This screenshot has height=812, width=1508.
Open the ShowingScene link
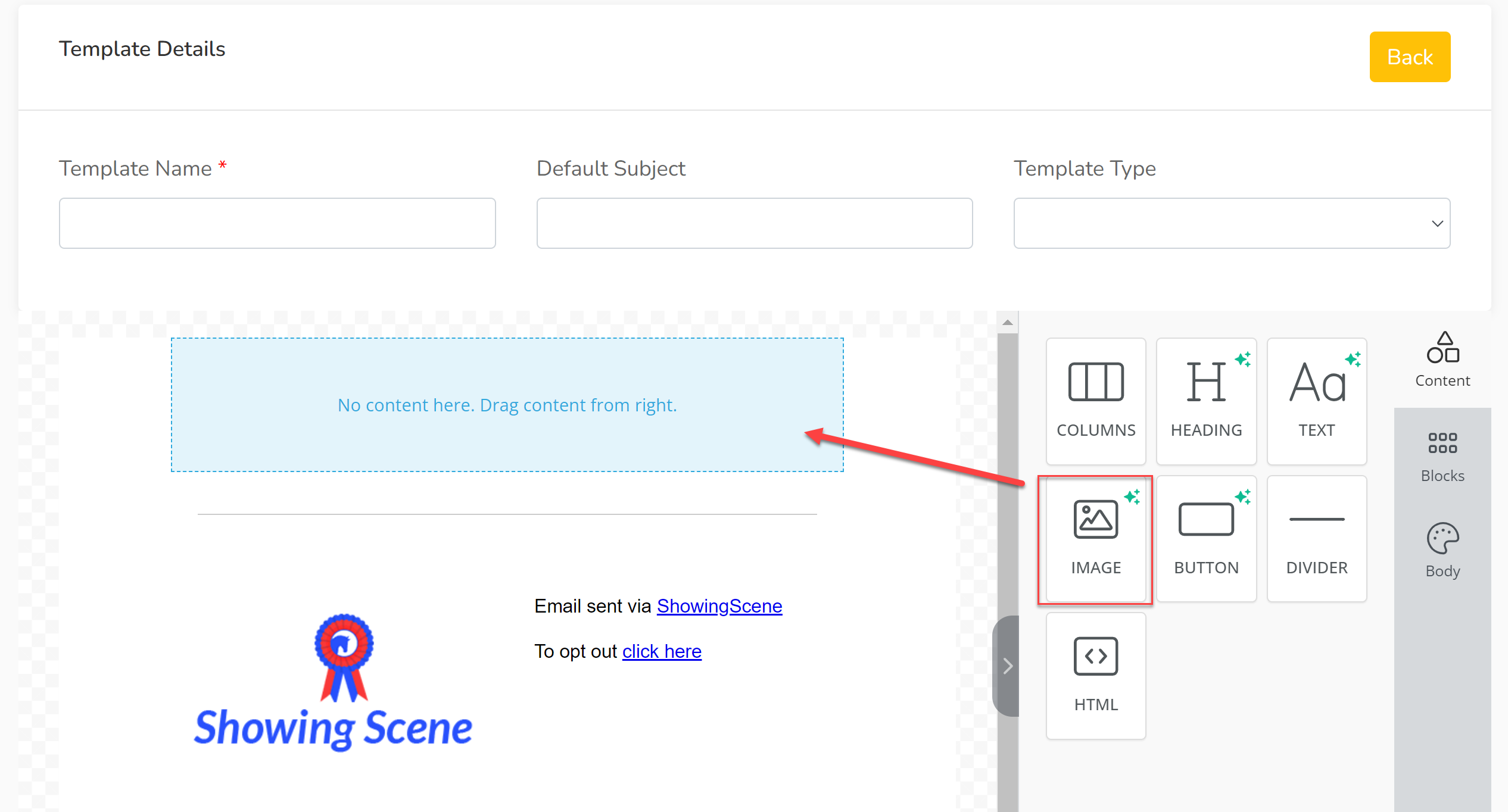coord(719,606)
